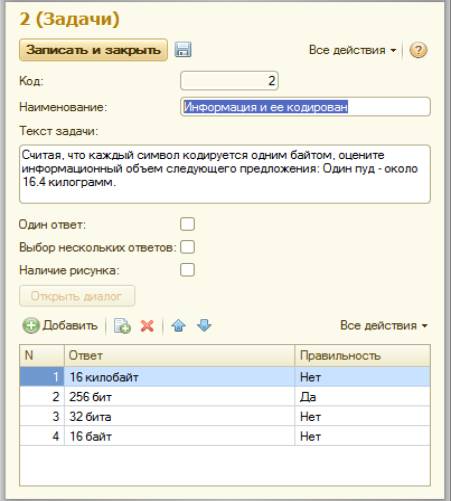Select the row '16 байт'

point(225,436)
